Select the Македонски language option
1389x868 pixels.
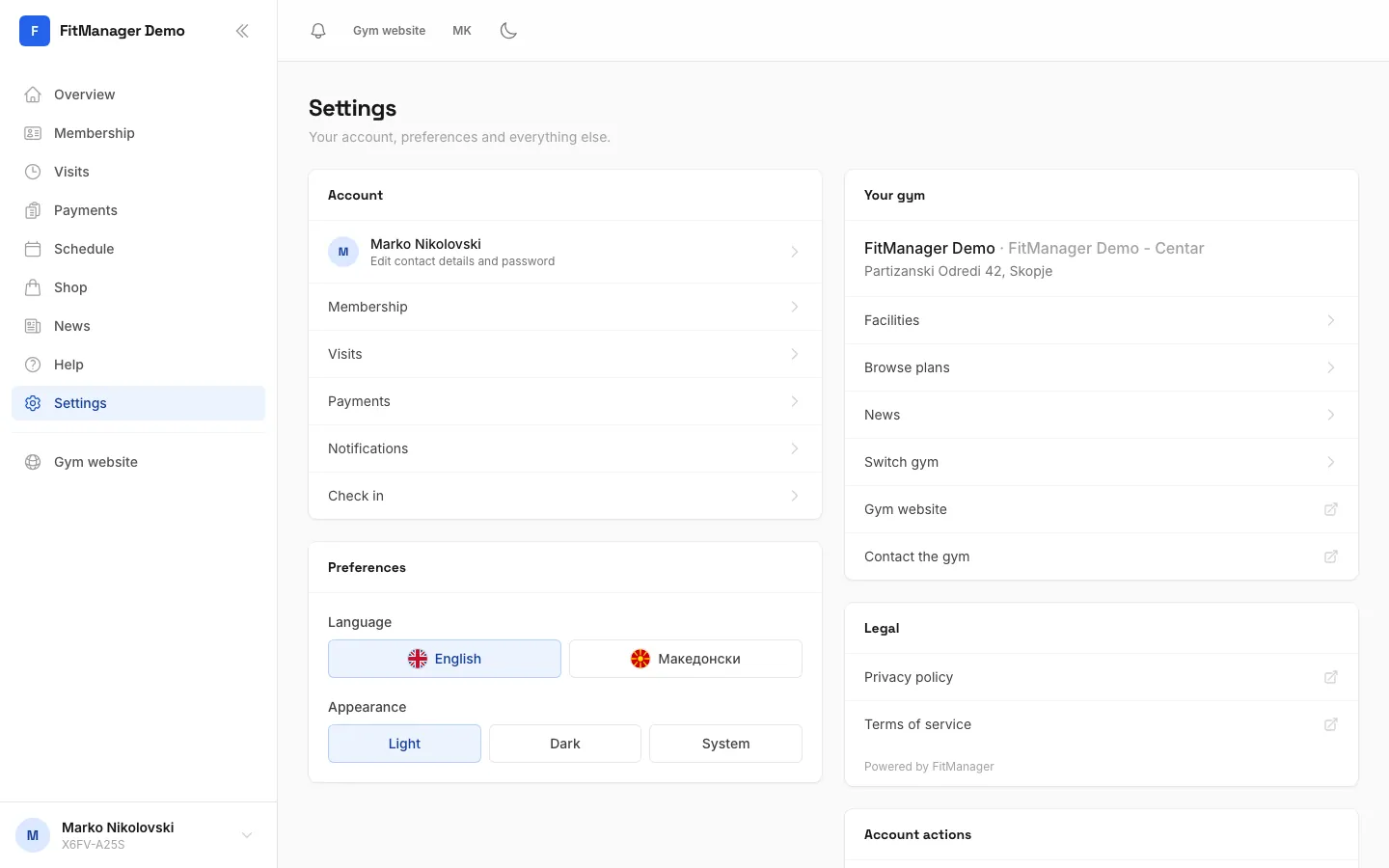686,659
